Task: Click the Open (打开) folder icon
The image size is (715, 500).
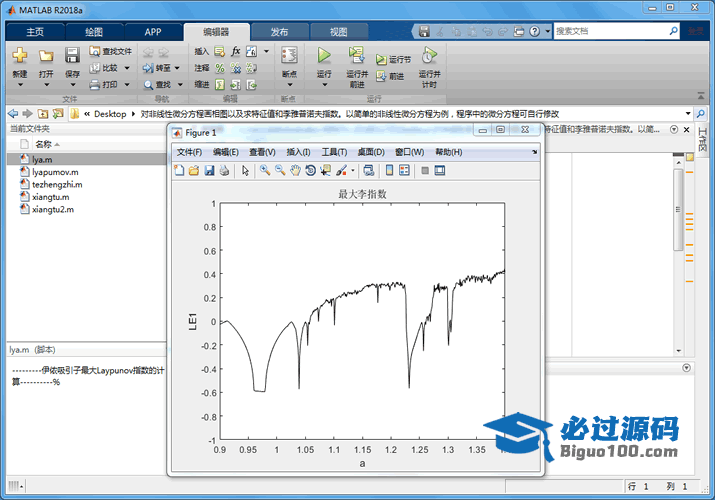Action: pos(46,56)
